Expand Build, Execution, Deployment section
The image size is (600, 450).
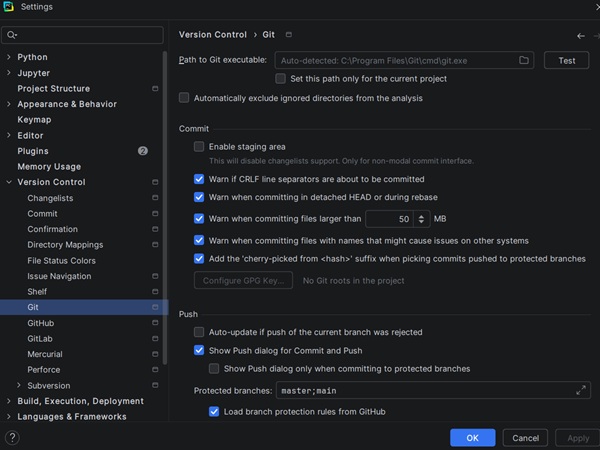9,401
